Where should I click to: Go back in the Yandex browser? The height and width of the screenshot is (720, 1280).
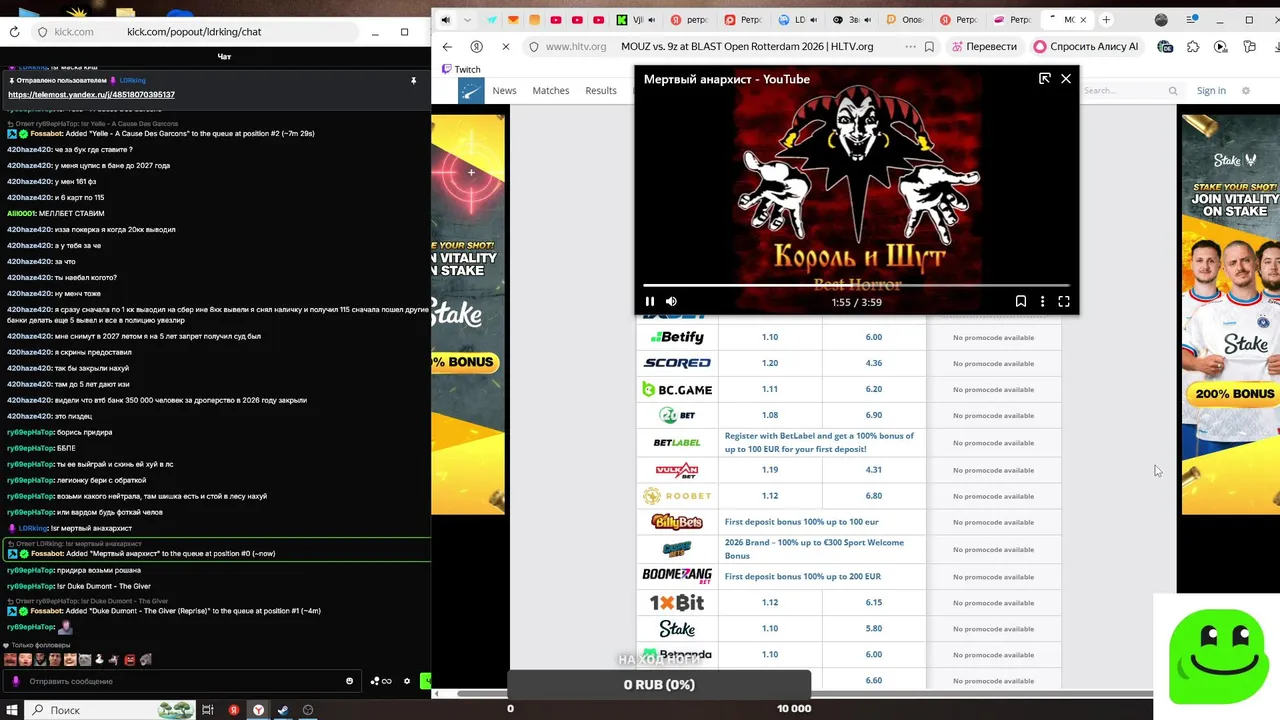[x=447, y=46]
